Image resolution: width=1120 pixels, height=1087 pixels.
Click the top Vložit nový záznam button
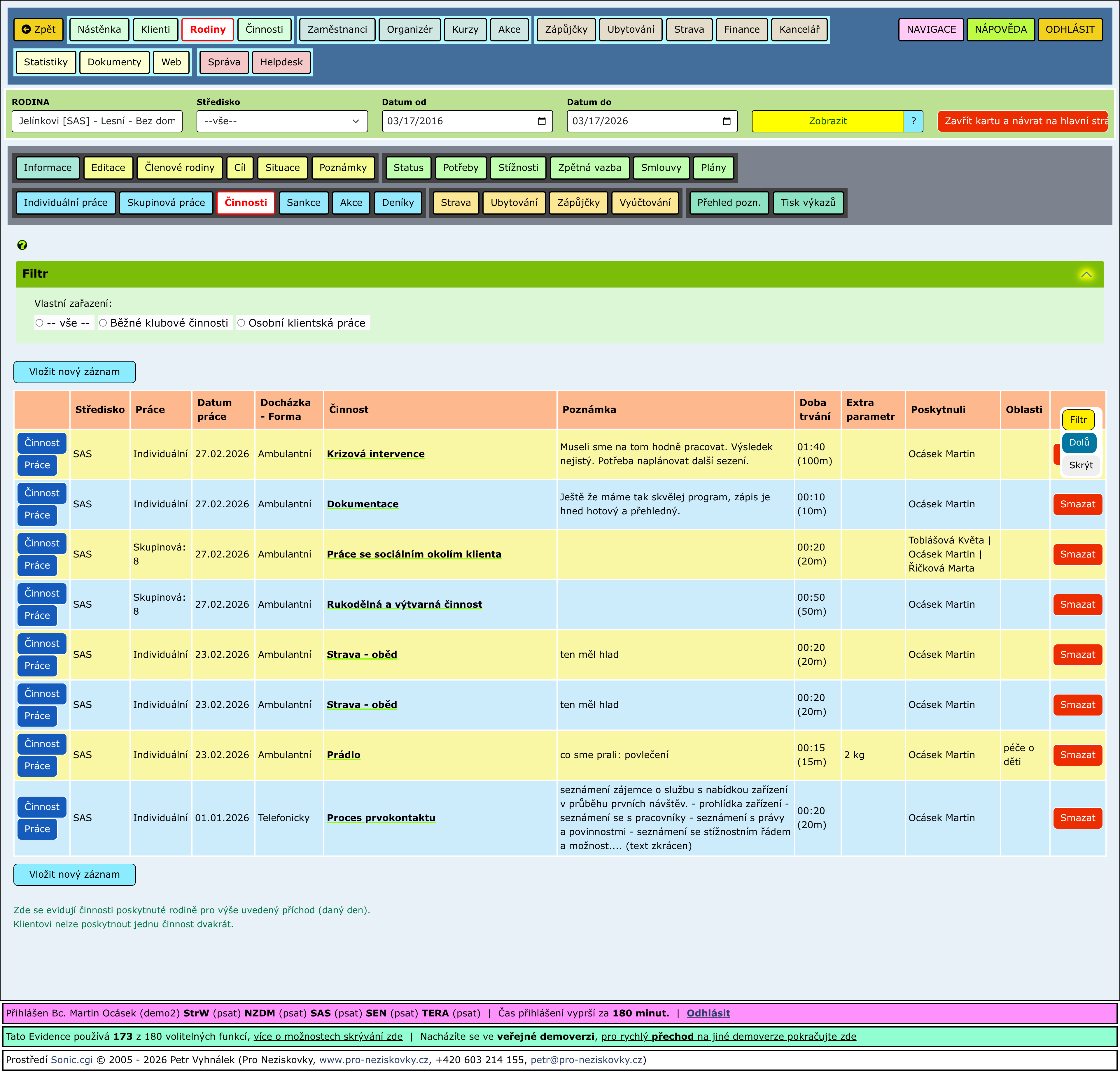(74, 372)
